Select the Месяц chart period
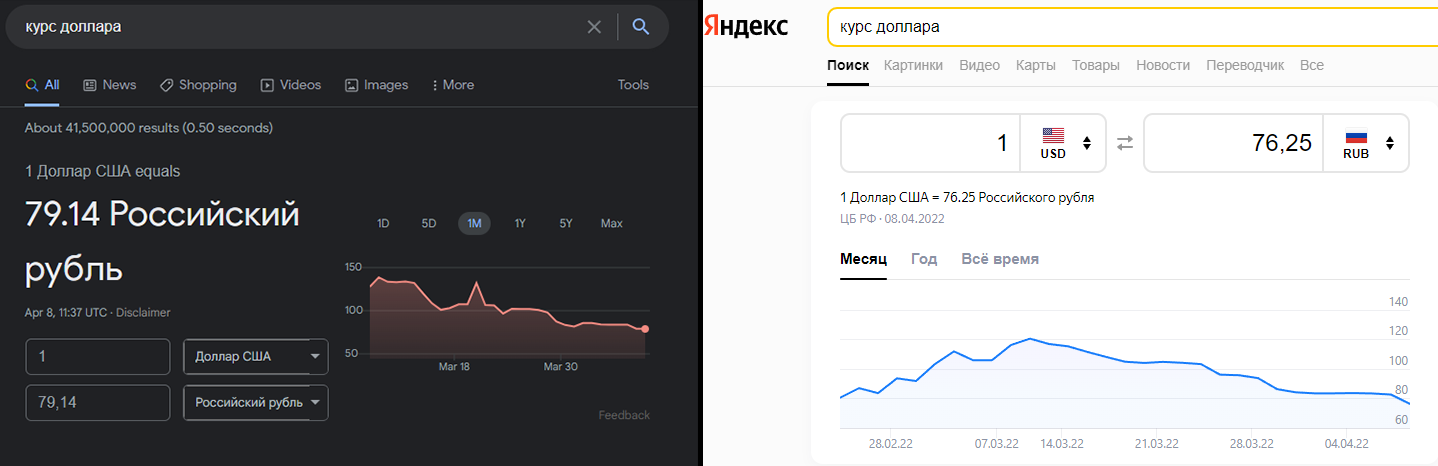The width and height of the screenshot is (1438, 466). [864, 259]
